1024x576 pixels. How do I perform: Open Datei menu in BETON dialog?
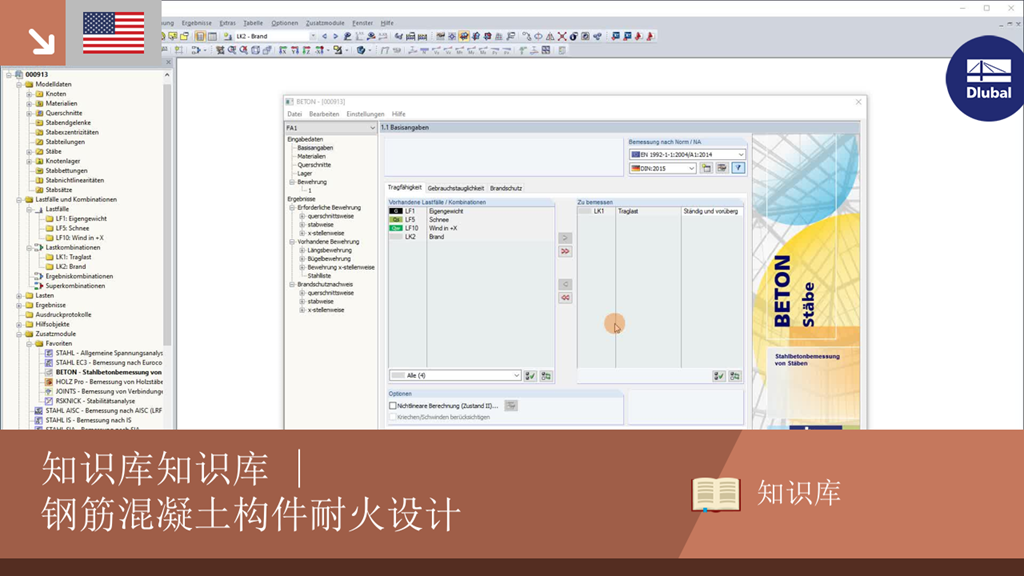(295, 114)
